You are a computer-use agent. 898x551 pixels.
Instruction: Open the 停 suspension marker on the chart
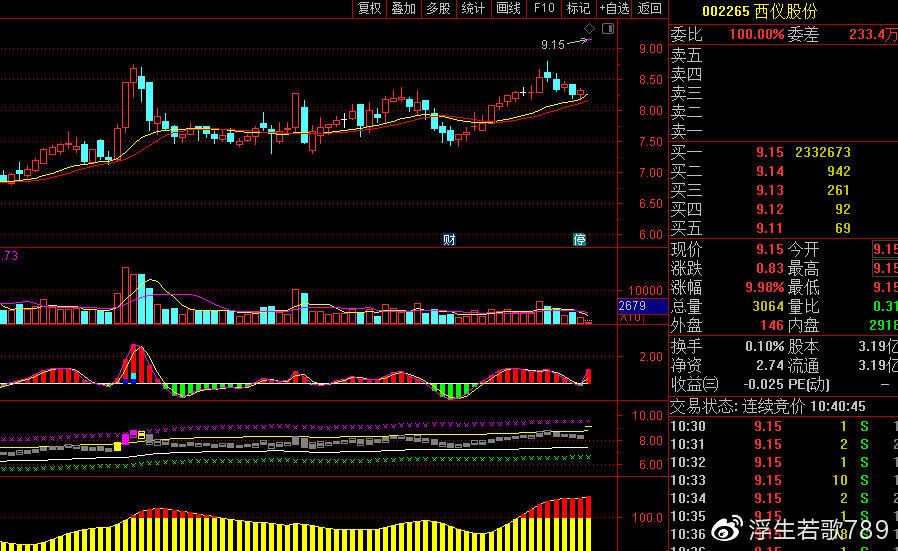(x=580, y=240)
